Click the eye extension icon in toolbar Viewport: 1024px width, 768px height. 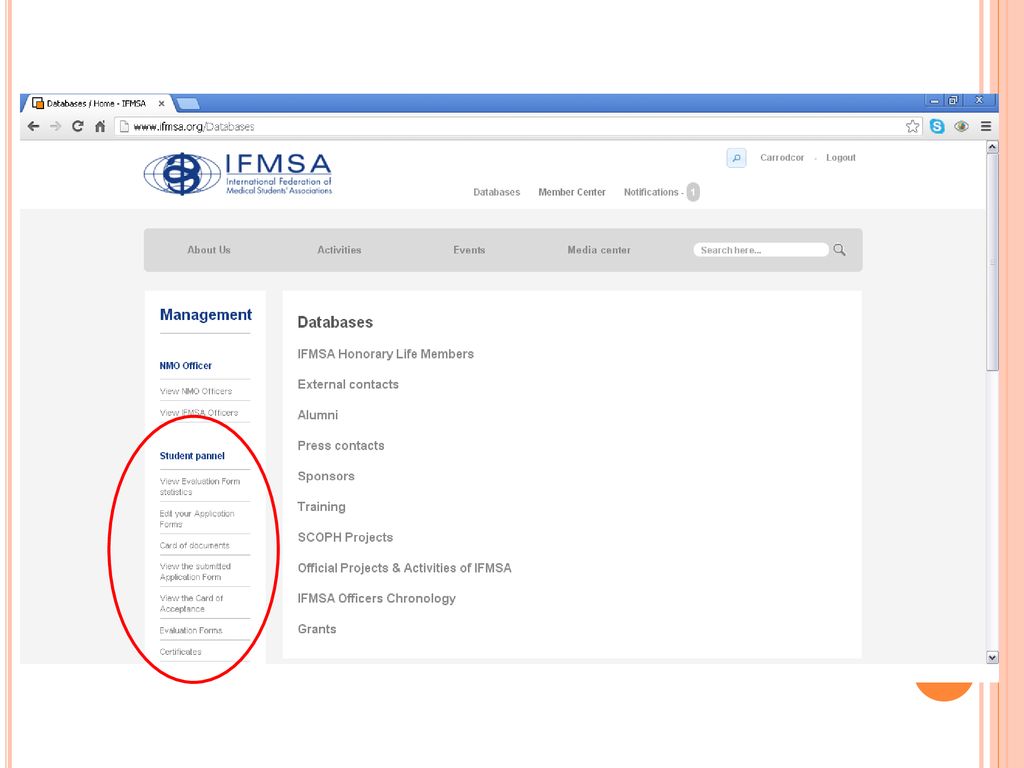coord(961,127)
